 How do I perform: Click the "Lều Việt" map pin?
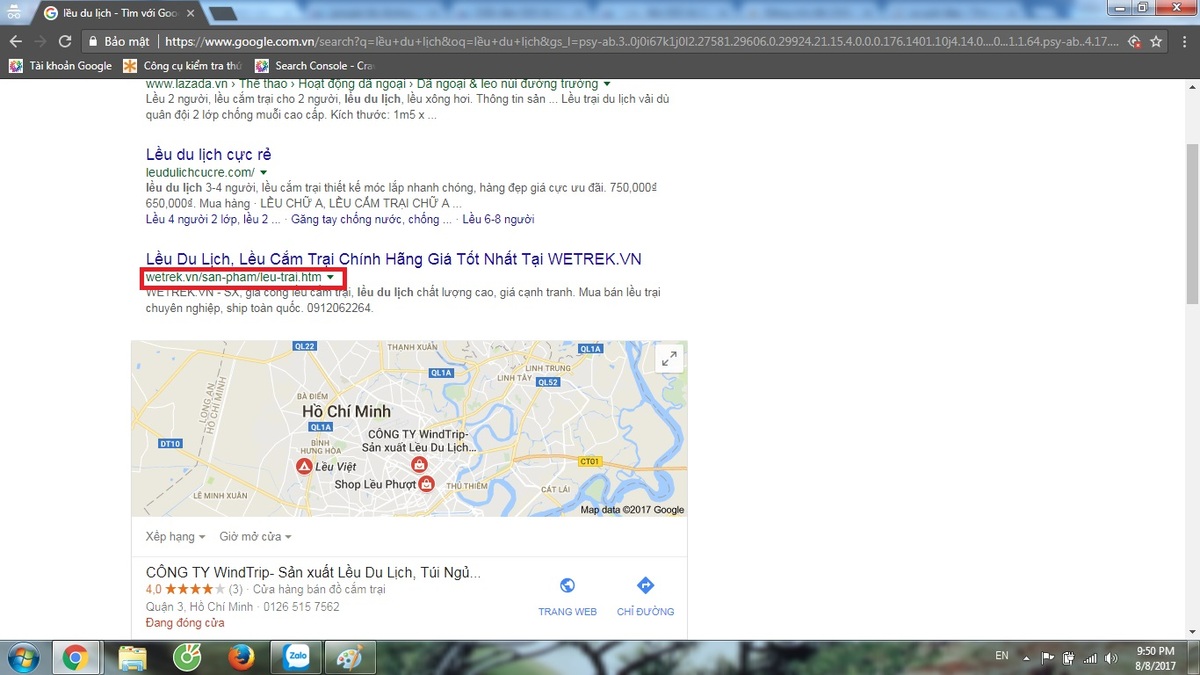pyautogui.click(x=303, y=466)
